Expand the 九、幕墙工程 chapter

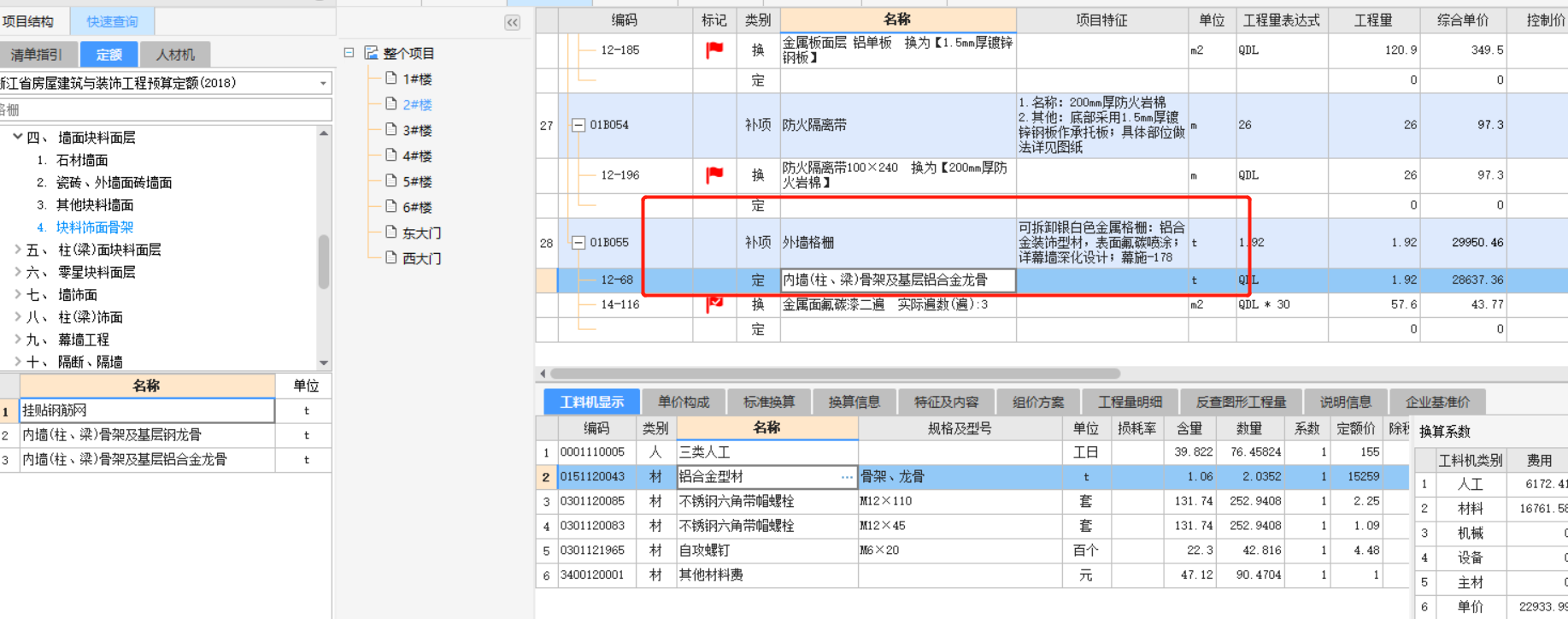pos(17,339)
